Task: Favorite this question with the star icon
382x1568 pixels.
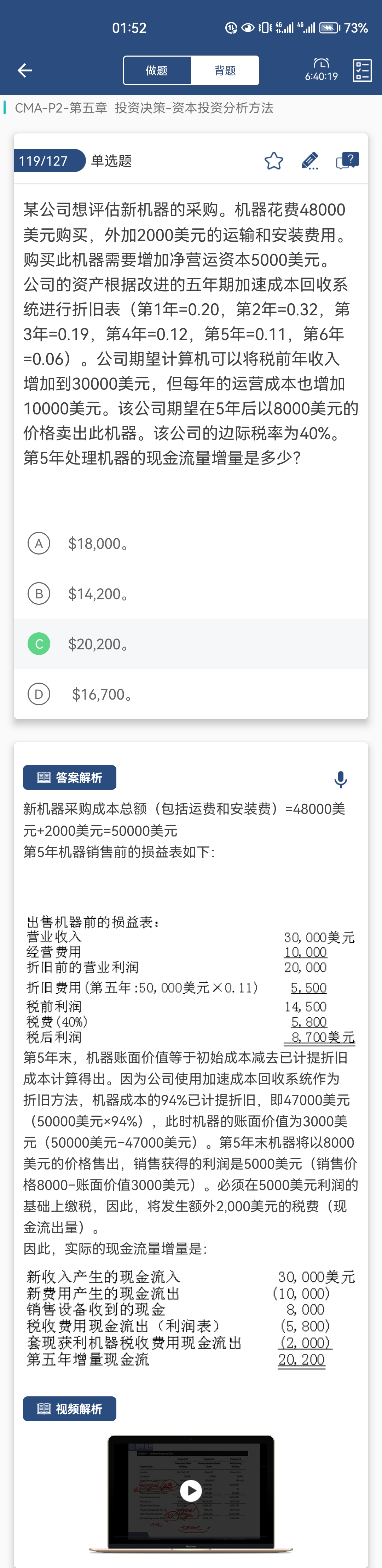Action: click(x=274, y=161)
